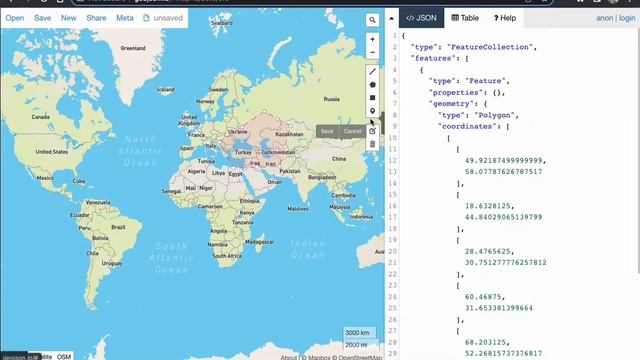Open the Help tab
This screenshot has height=360, width=640.
pyautogui.click(x=504, y=18)
